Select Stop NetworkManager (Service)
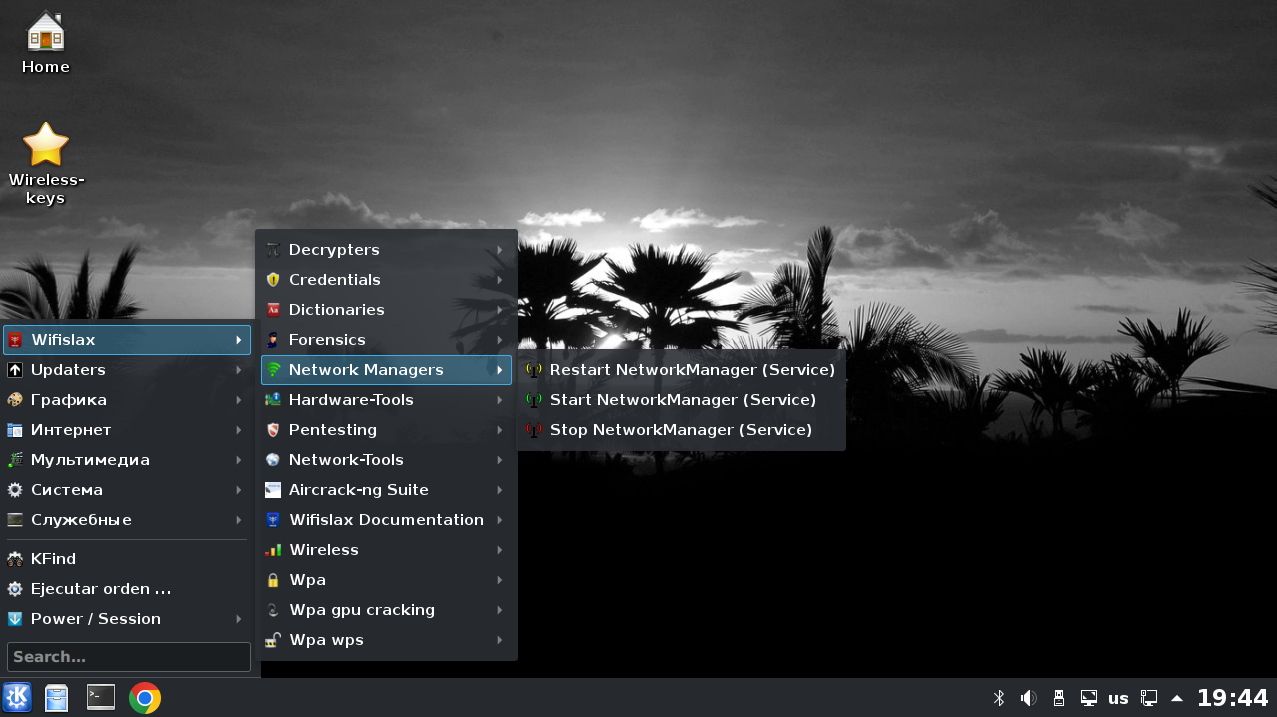 tap(680, 430)
